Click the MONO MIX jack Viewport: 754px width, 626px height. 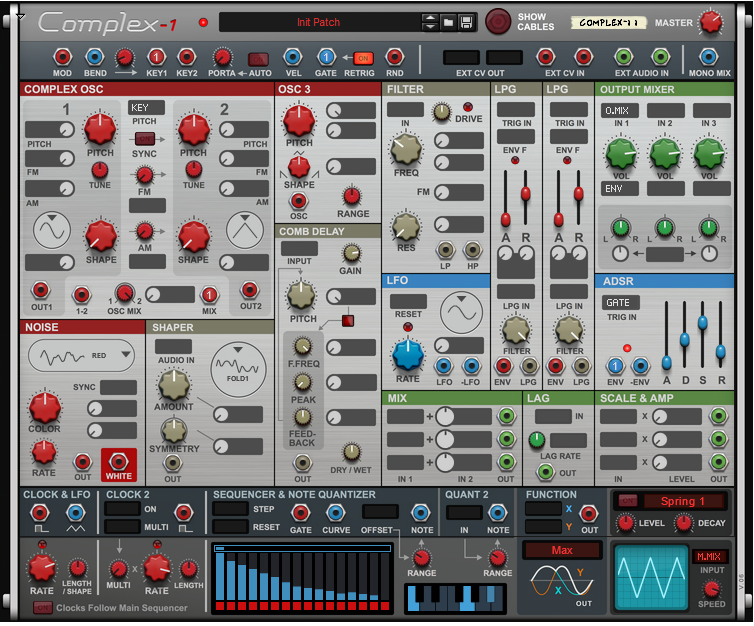point(708,57)
